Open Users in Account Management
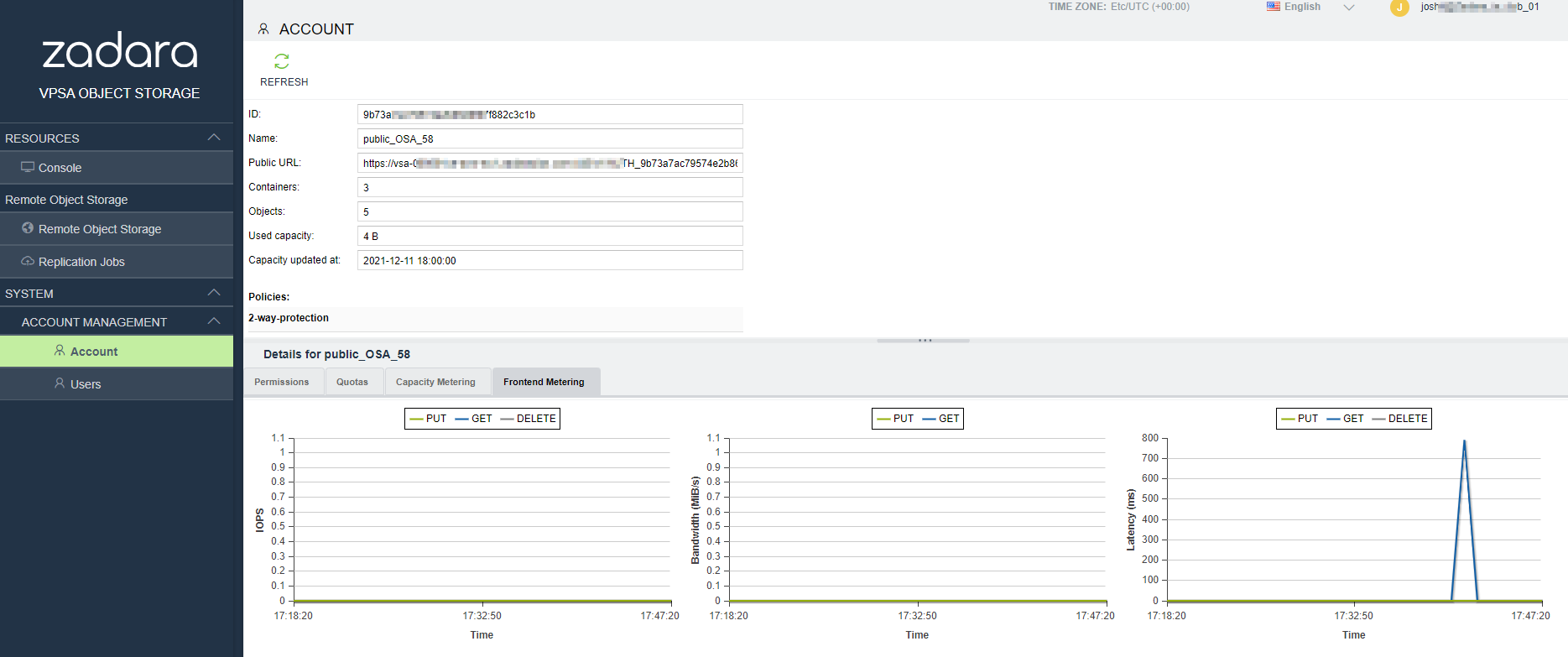 tap(117, 384)
